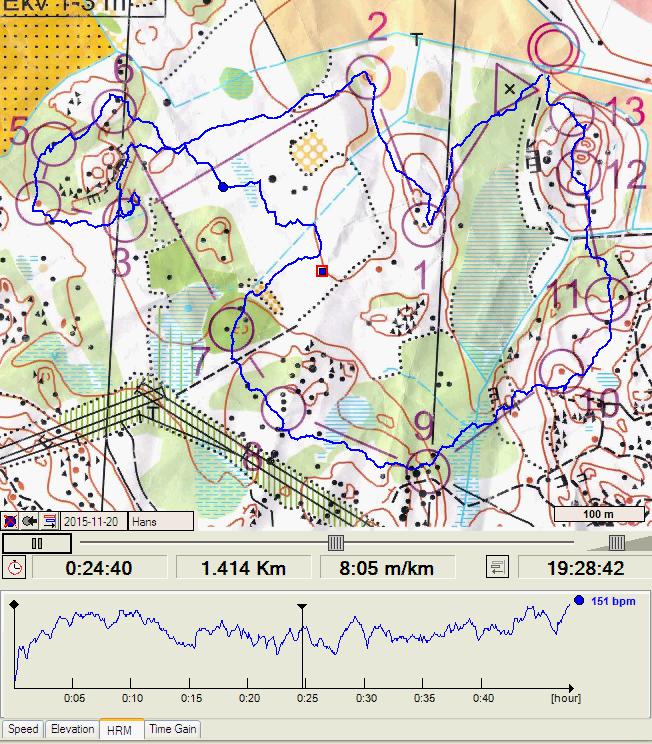Click the route list lines icon
This screenshot has height=744, width=652.
[x=49, y=521]
